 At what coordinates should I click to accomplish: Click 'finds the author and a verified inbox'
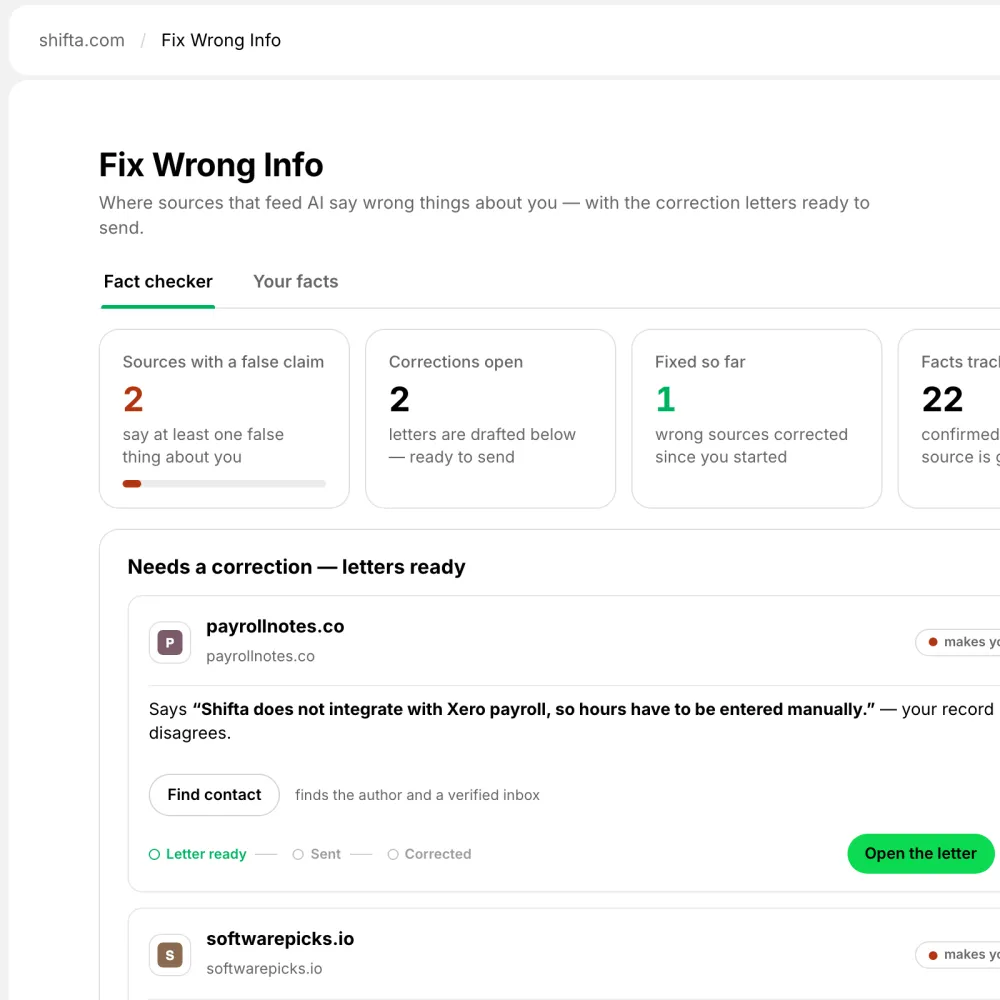pos(417,795)
